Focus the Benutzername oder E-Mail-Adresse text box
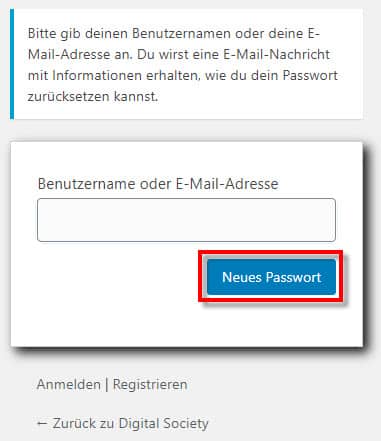381x441 pixels. 186,220
